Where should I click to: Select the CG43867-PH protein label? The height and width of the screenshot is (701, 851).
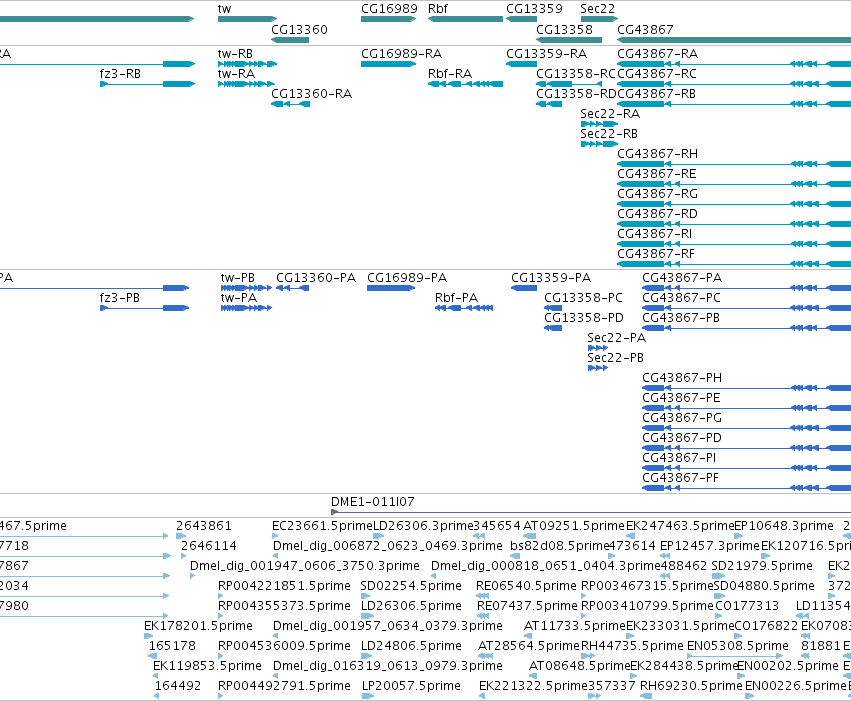[x=682, y=378]
